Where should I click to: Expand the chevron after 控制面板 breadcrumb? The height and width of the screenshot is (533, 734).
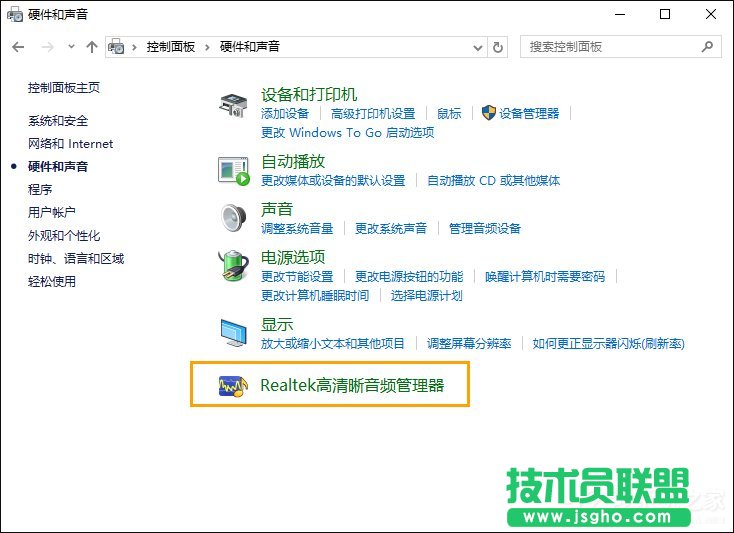(207, 47)
